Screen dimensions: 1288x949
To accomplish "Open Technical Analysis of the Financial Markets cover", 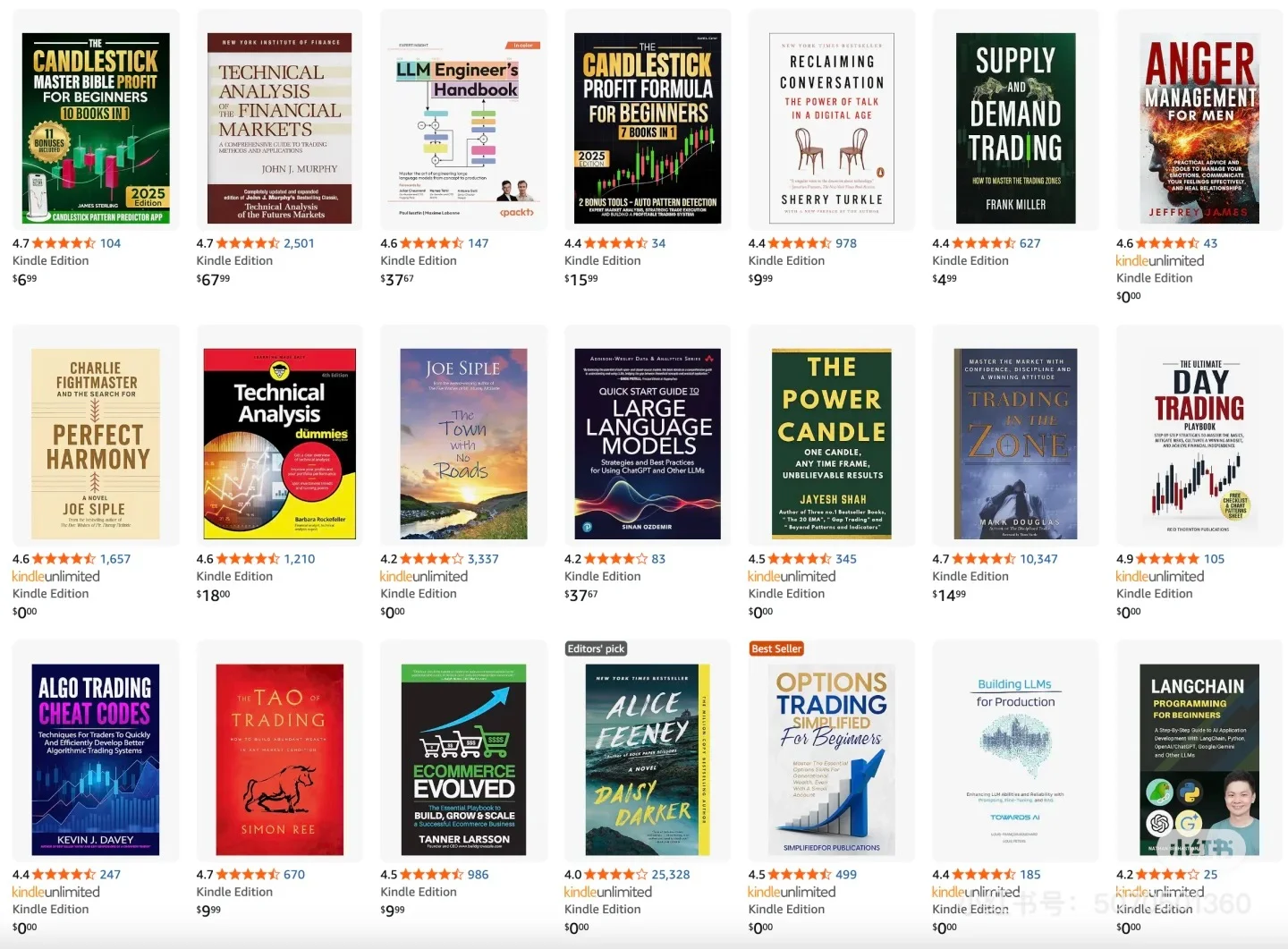I will [x=279, y=128].
